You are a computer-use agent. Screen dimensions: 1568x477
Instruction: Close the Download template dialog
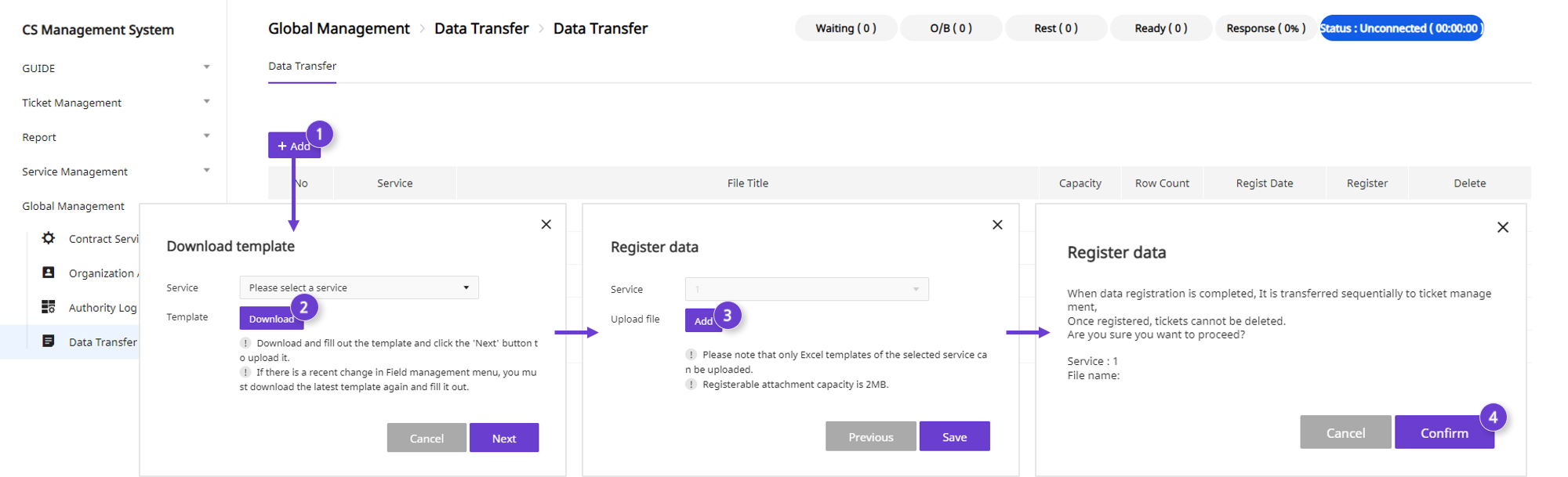(x=546, y=225)
